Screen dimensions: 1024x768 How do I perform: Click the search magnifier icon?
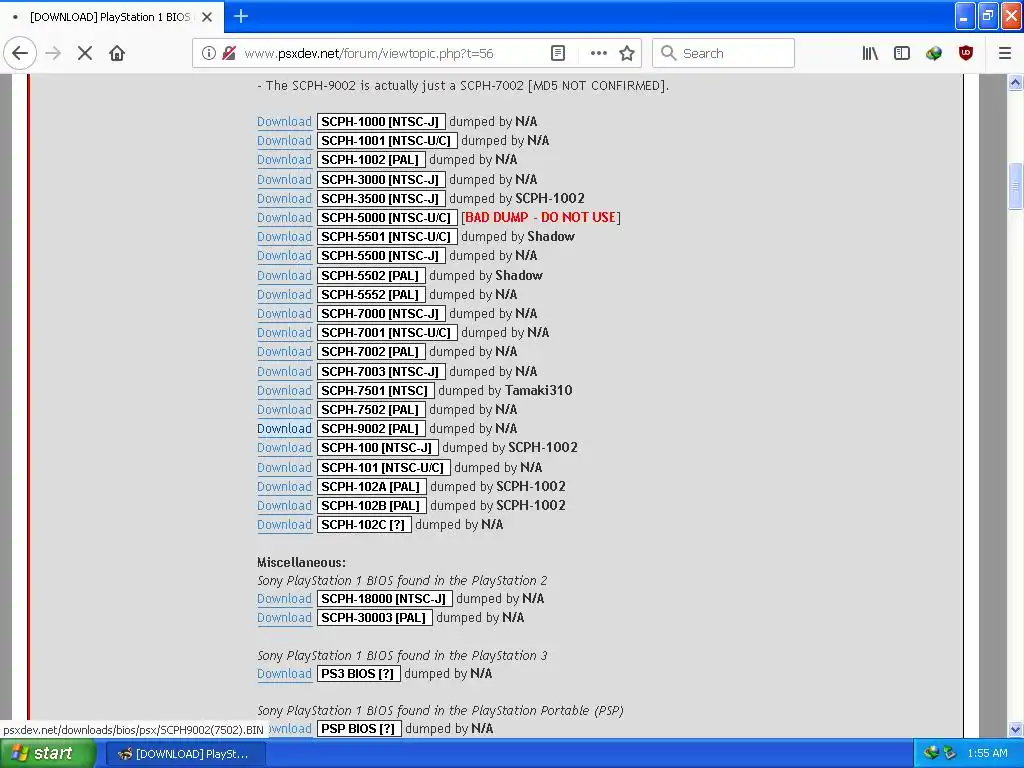pyautogui.click(x=668, y=53)
